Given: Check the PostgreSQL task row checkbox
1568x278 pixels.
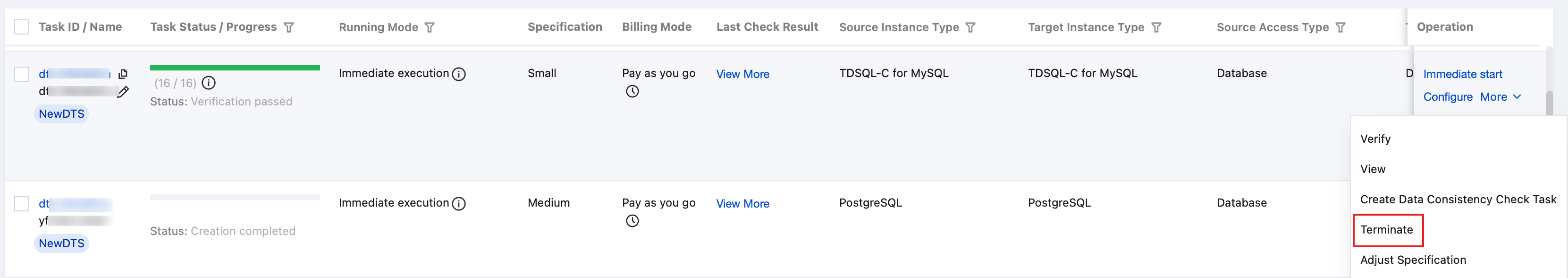Looking at the screenshot, I should pos(22,204).
